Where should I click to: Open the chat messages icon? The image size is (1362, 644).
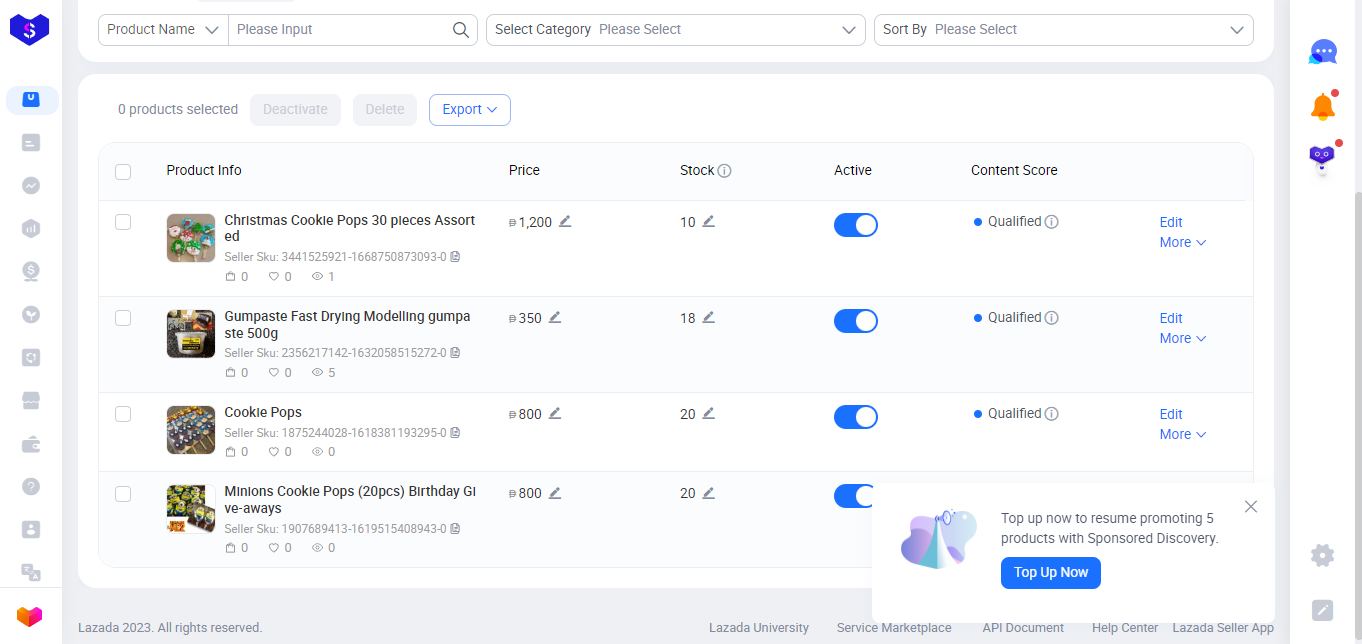point(1323,52)
